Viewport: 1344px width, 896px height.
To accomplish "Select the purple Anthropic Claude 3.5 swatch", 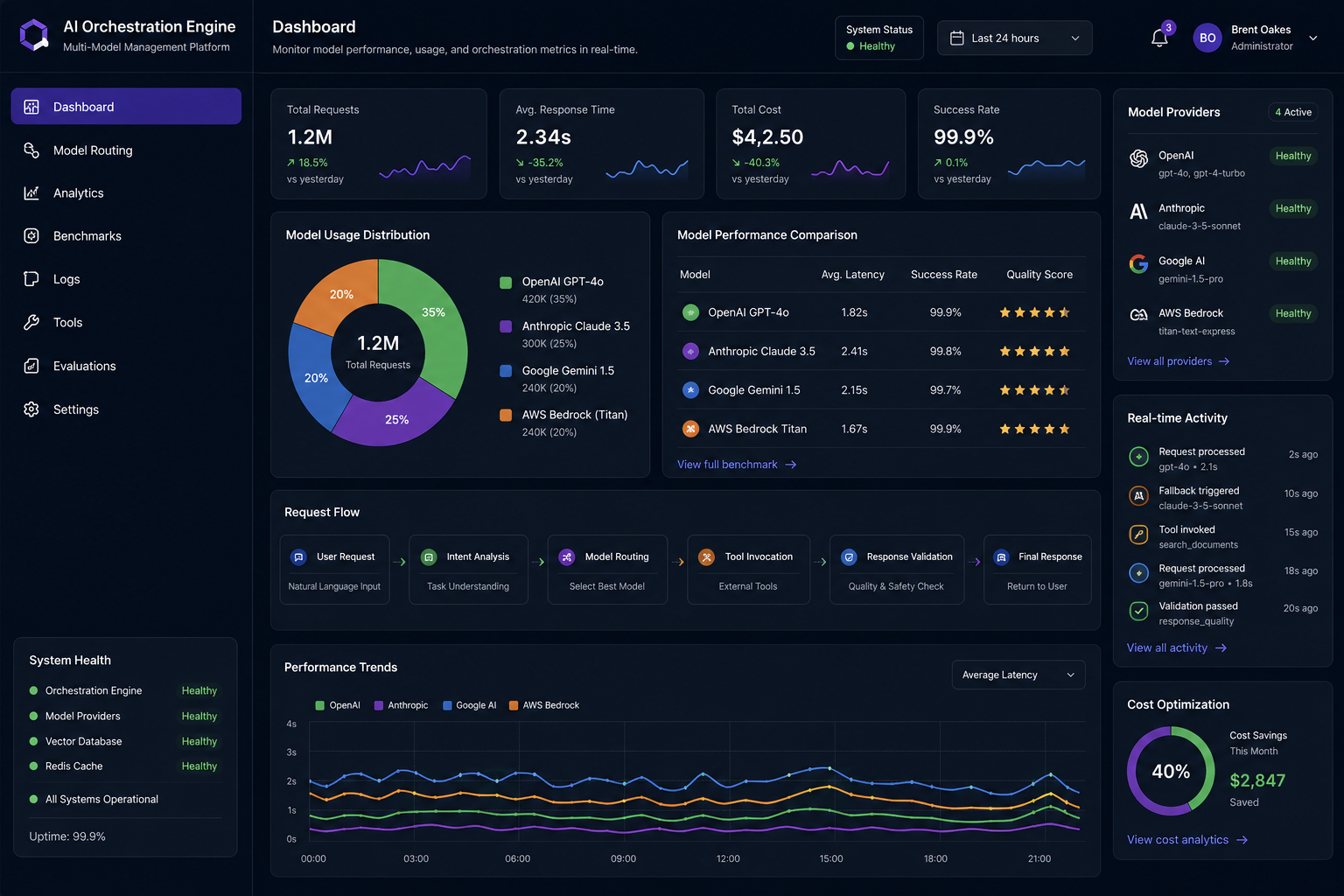I will 506,326.
